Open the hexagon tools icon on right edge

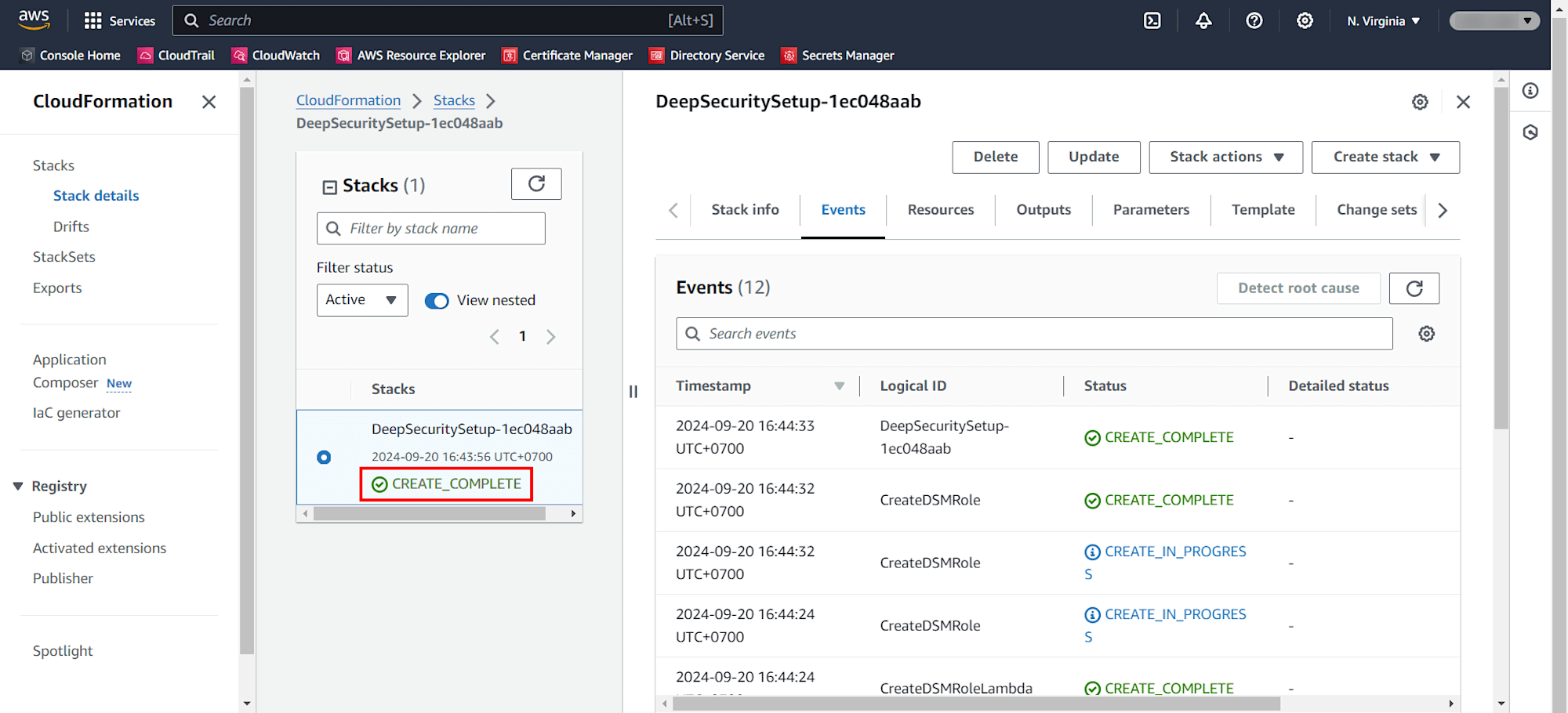1530,132
